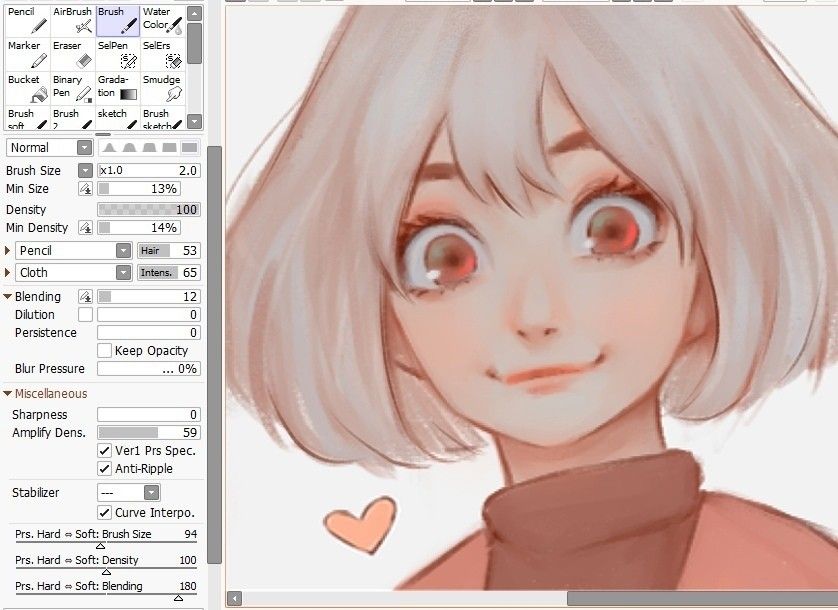
Task: Collapse the Blending section
Action: pos(7,296)
